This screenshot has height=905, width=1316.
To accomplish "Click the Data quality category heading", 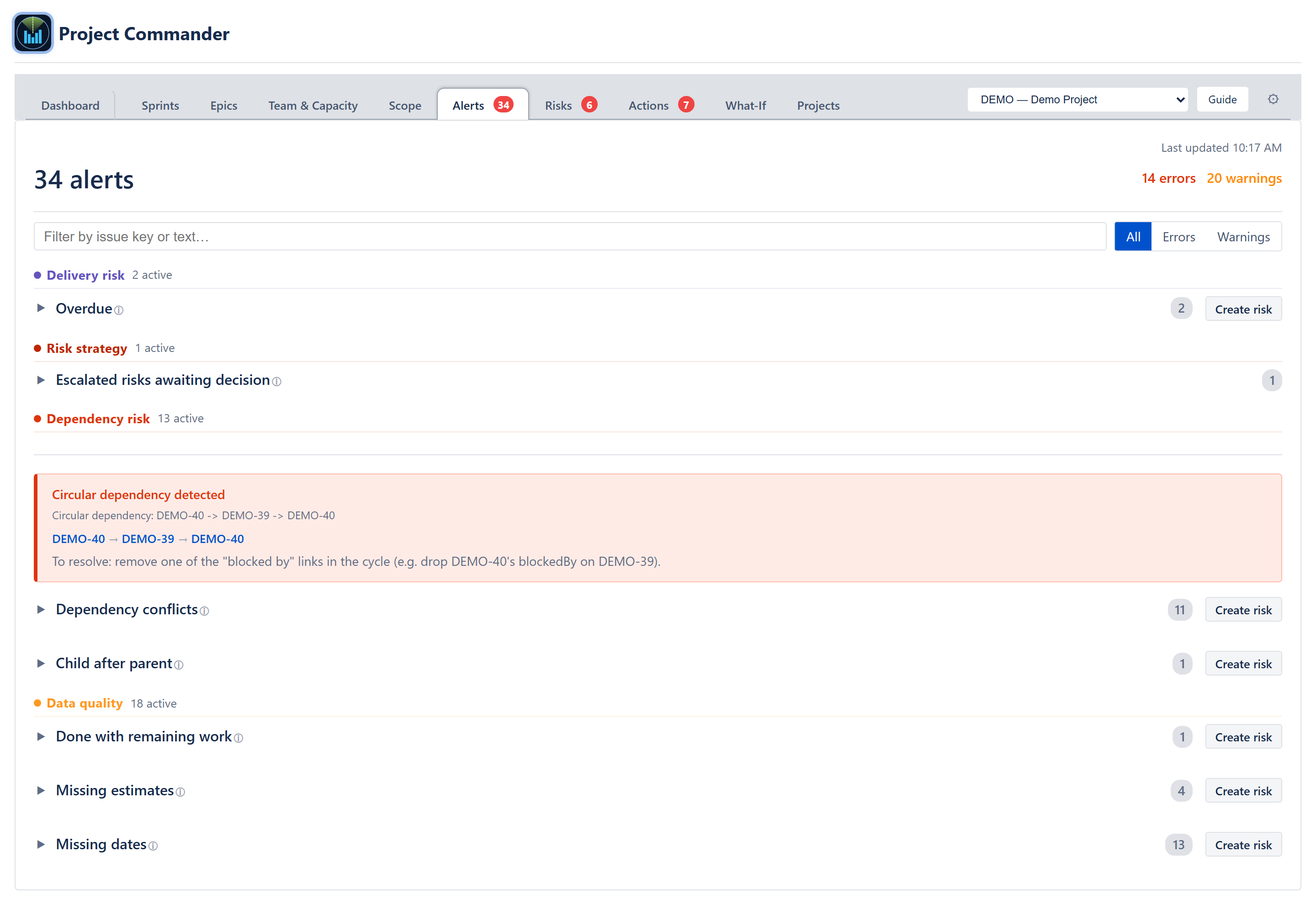I will [85, 703].
